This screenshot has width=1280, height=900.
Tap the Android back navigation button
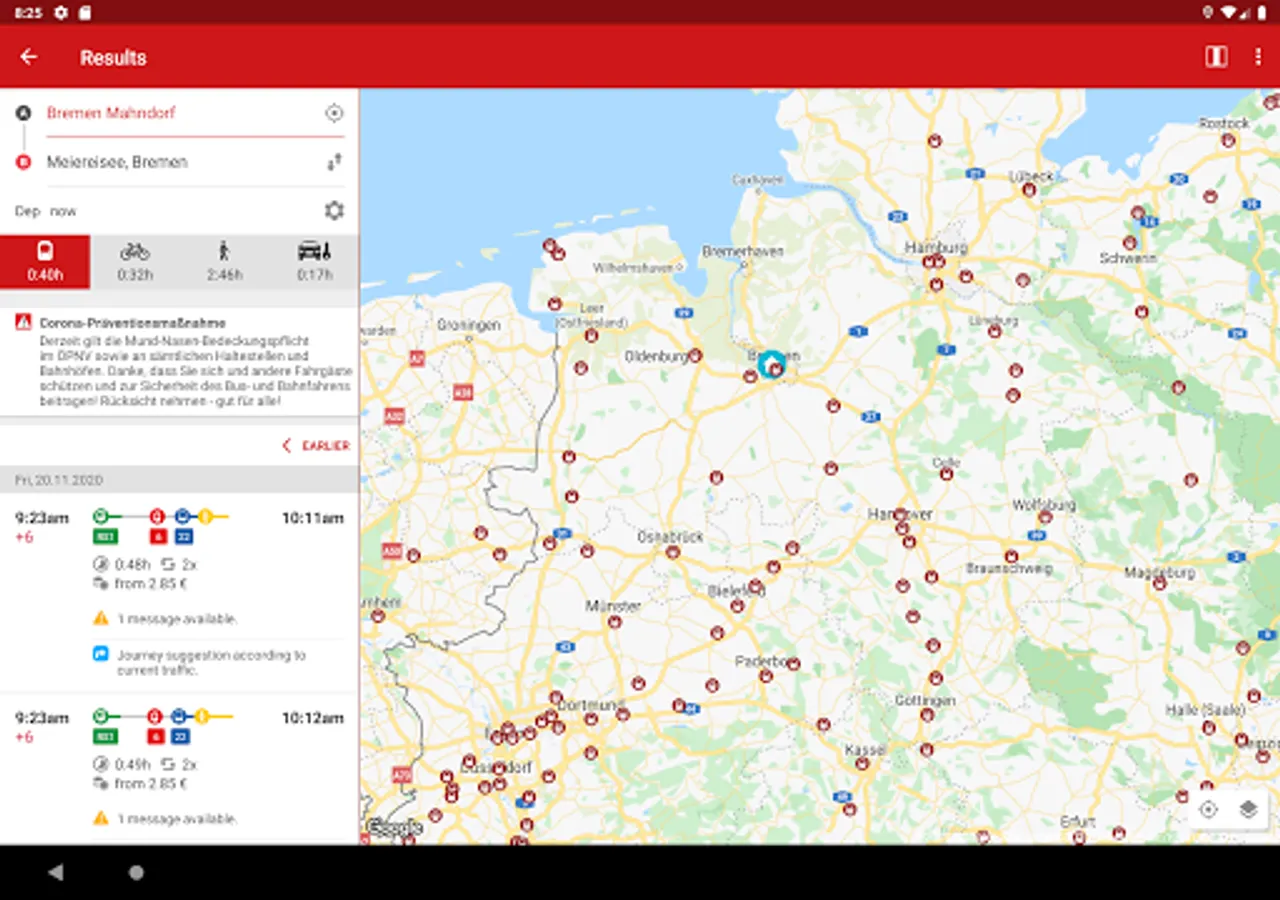(55, 872)
